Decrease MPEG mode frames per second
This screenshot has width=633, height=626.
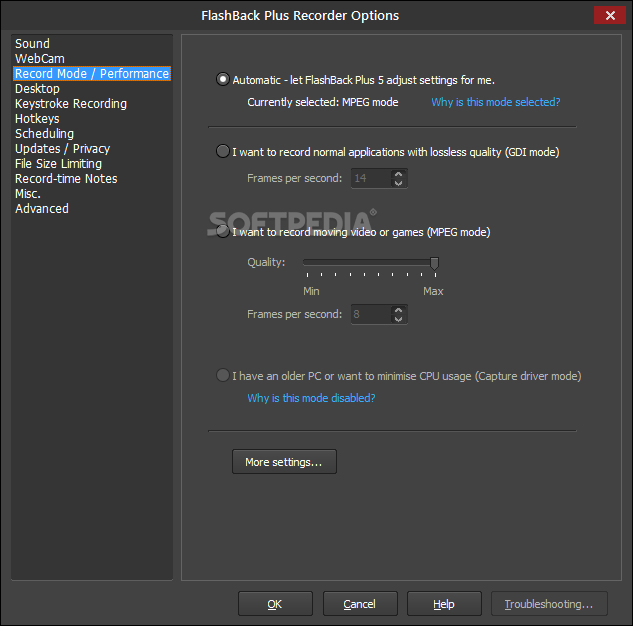398,319
